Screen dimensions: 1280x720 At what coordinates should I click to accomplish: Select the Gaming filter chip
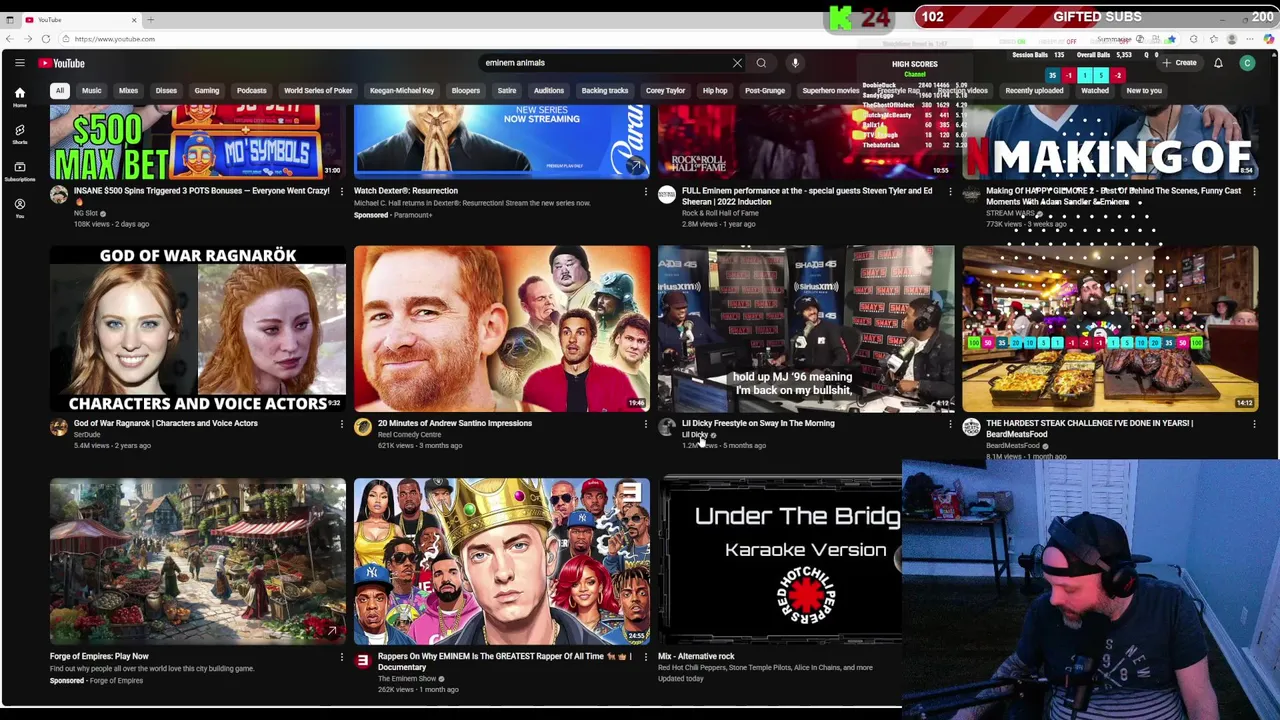tap(206, 91)
